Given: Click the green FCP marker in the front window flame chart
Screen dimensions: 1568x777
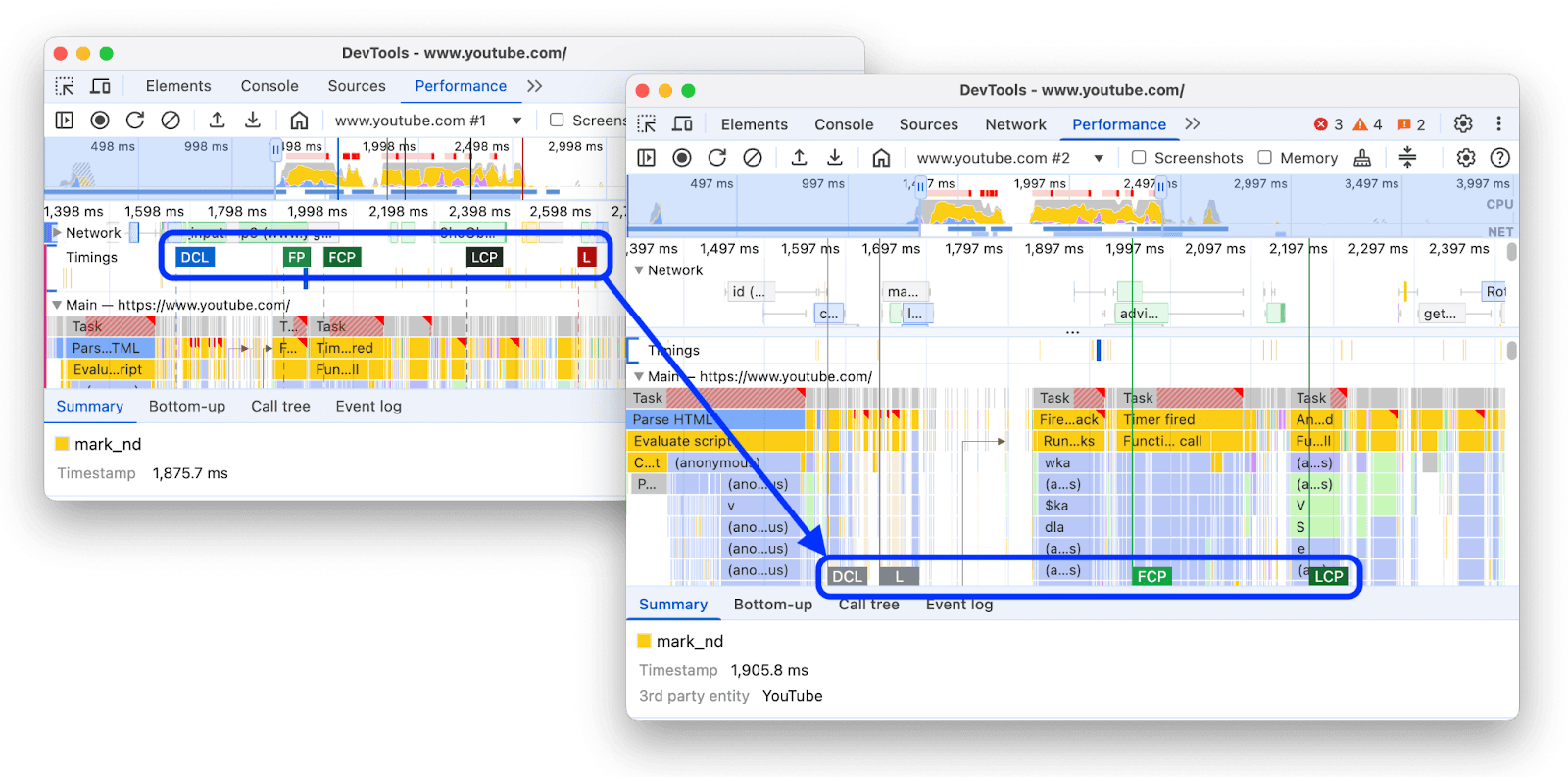Looking at the screenshot, I should click(1151, 576).
